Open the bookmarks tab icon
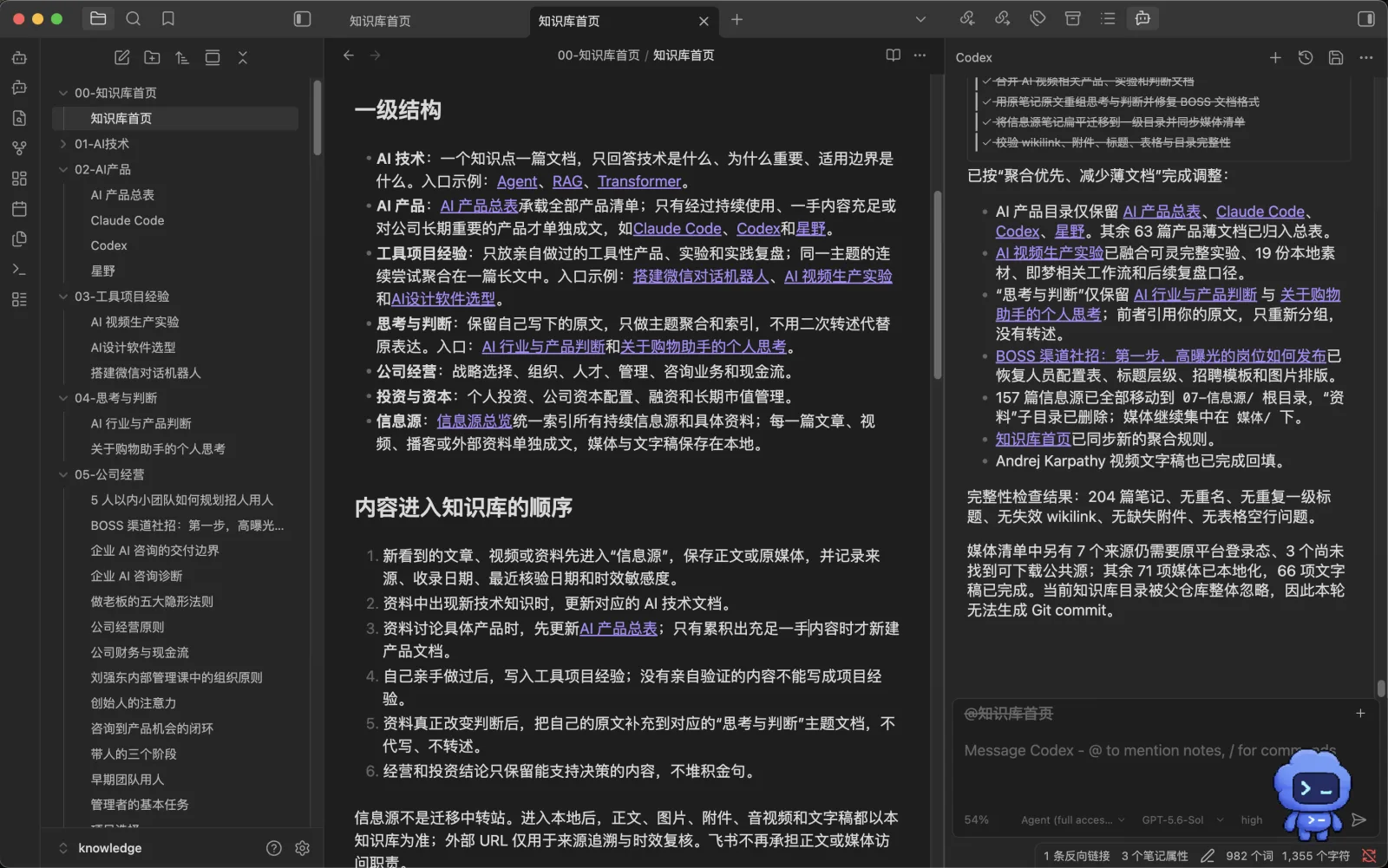The image size is (1388, 868). click(x=168, y=18)
